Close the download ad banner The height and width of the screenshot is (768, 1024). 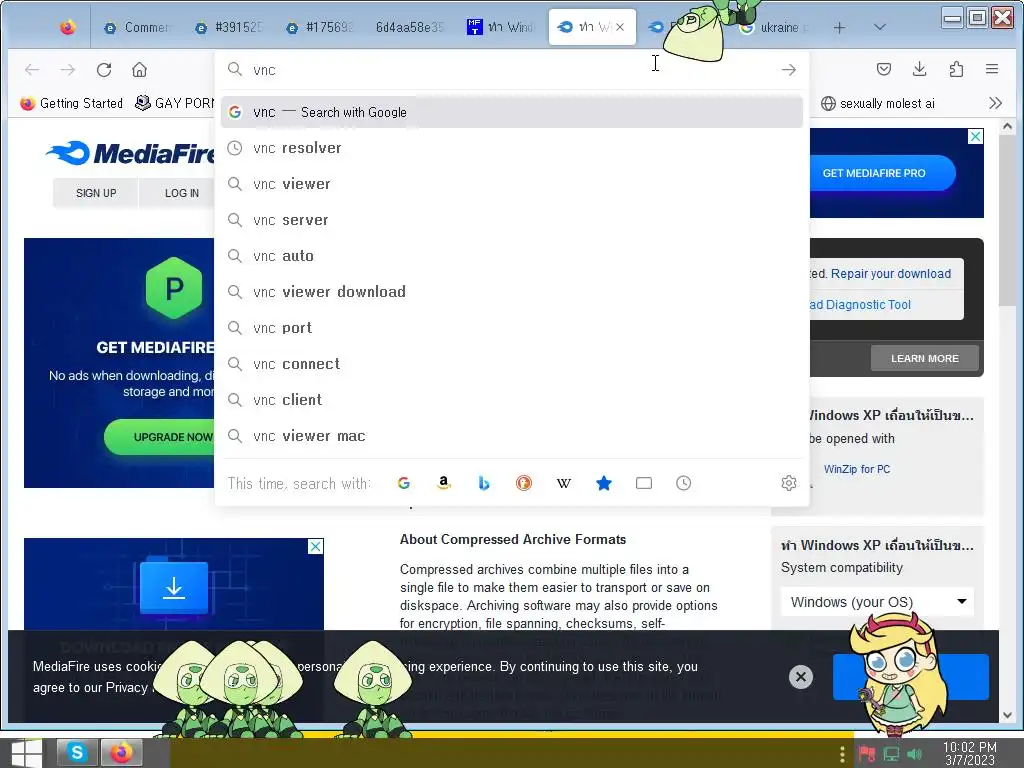pos(315,547)
